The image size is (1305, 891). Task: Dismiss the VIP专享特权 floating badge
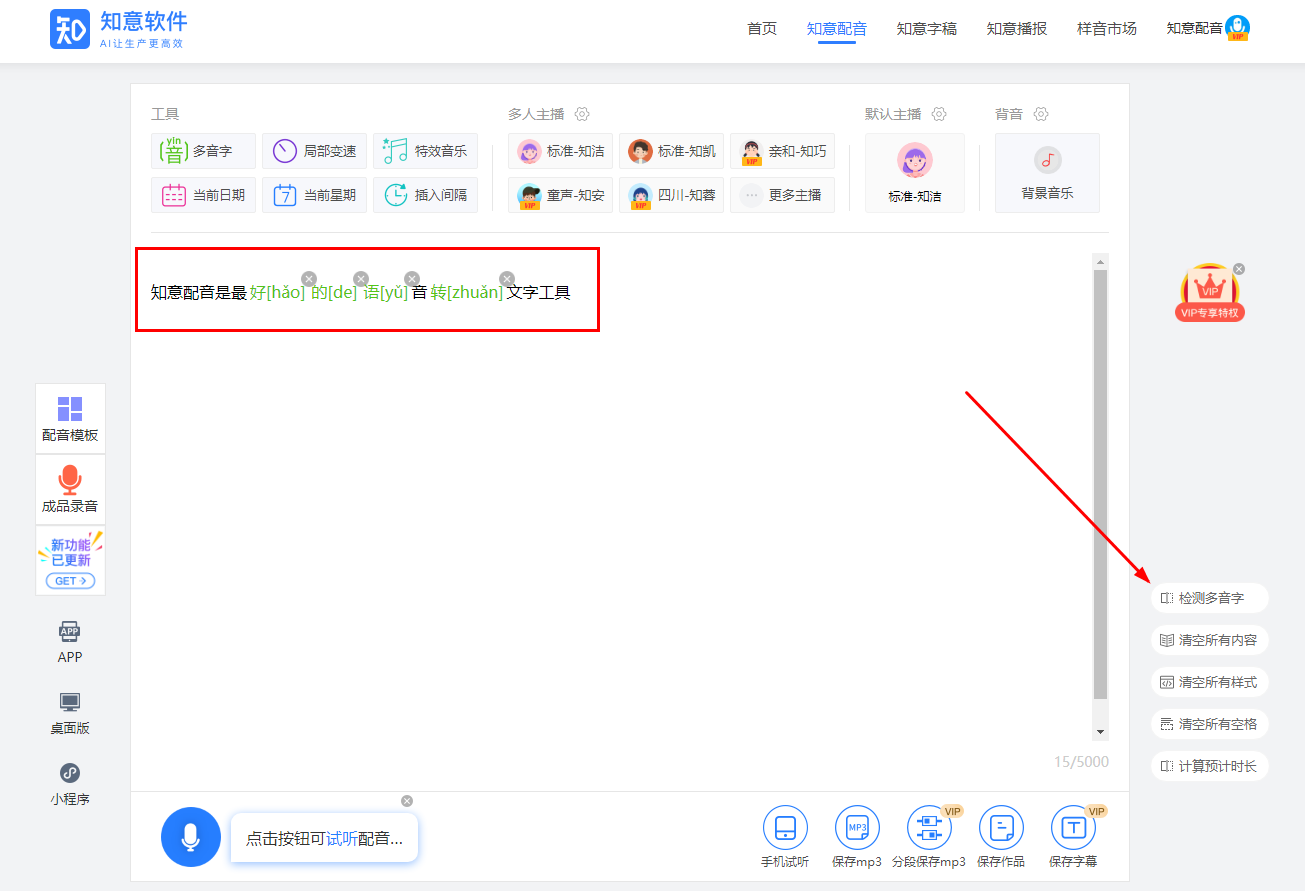pos(1239,269)
